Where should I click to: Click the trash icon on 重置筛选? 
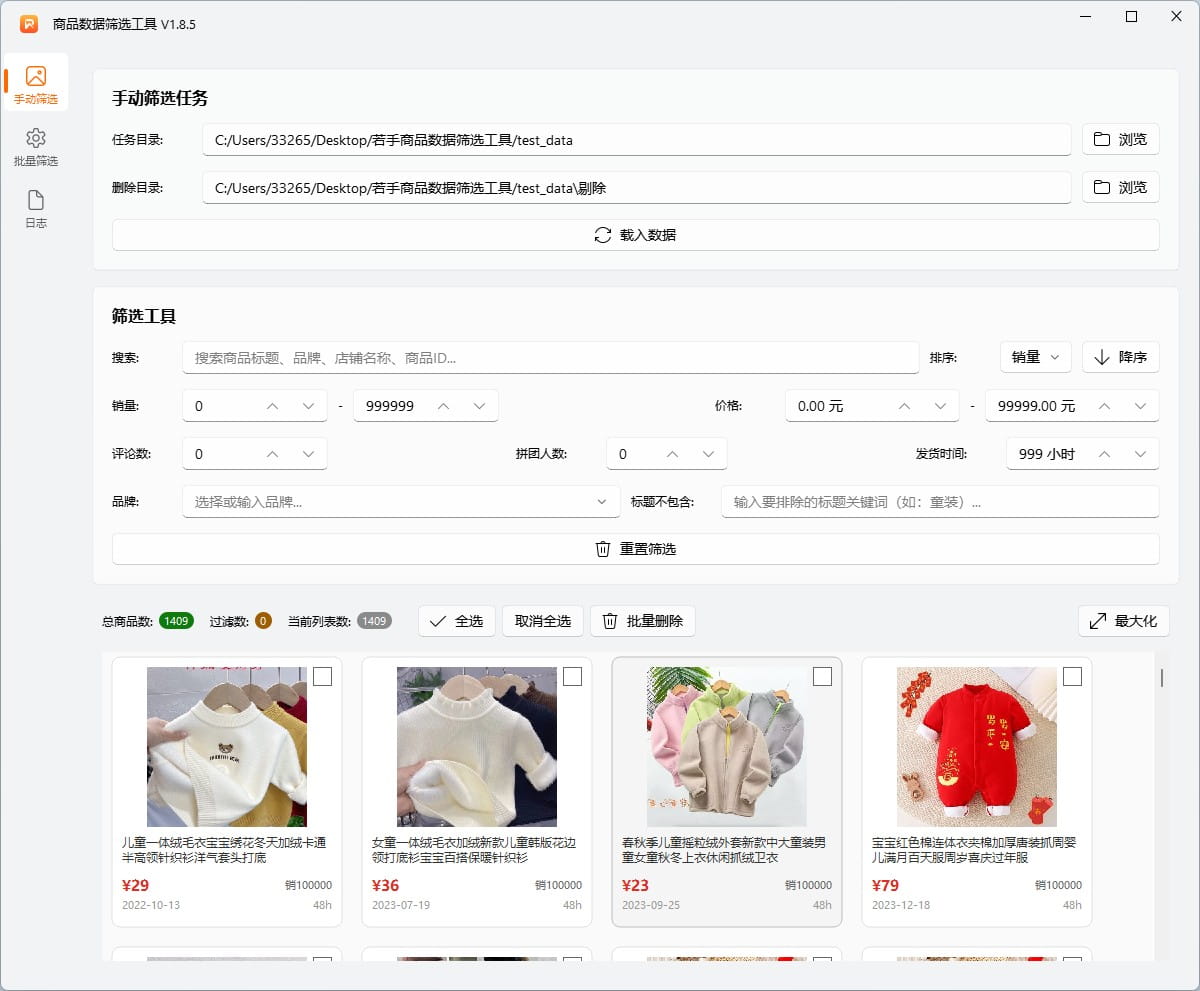[x=601, y=548]
